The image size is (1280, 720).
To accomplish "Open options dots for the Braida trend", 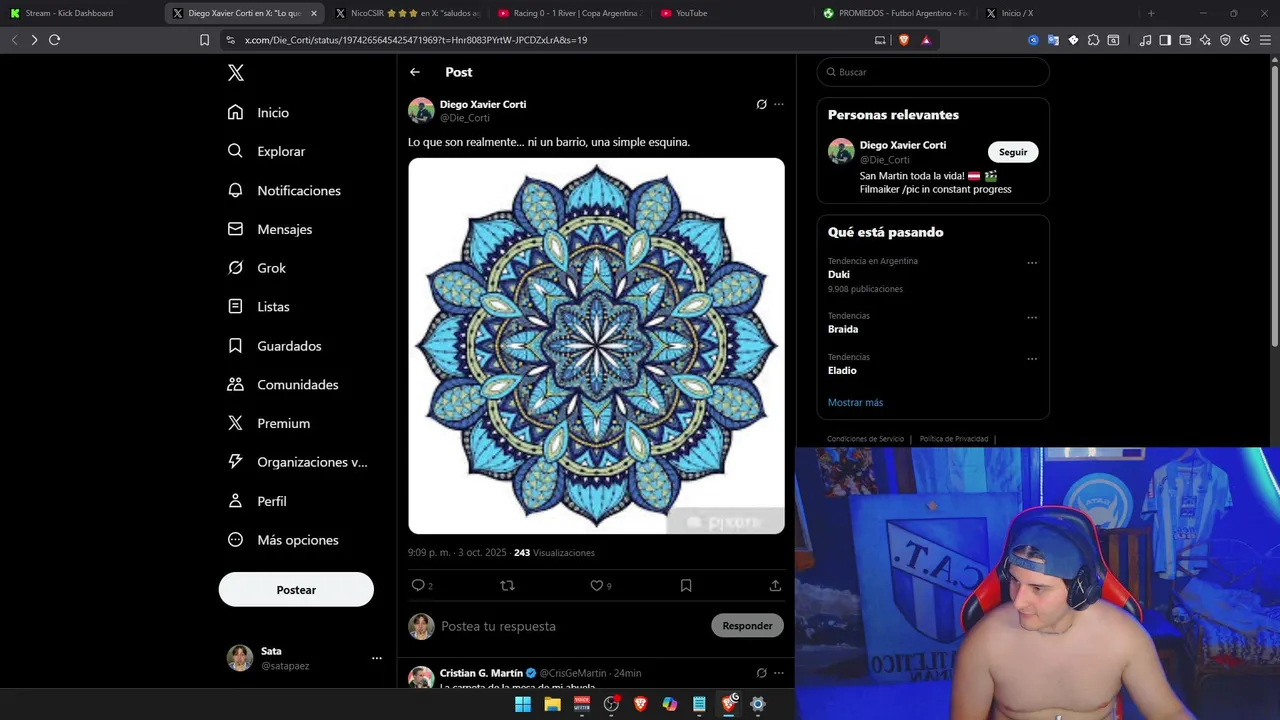I will pyautogui.click(x=1032, y=318).
